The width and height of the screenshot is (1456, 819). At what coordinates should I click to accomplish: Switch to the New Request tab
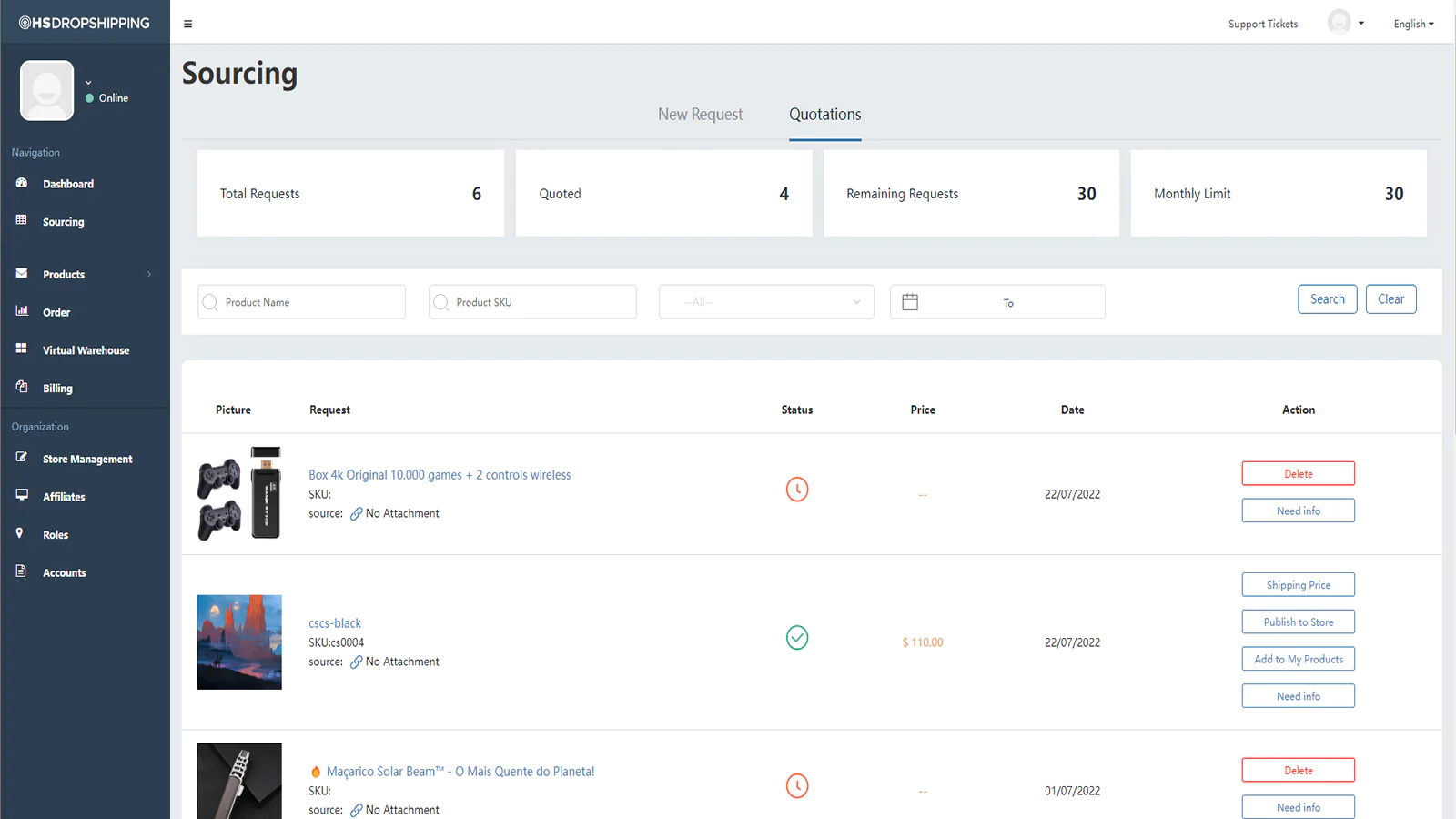(x=701, y=115)
